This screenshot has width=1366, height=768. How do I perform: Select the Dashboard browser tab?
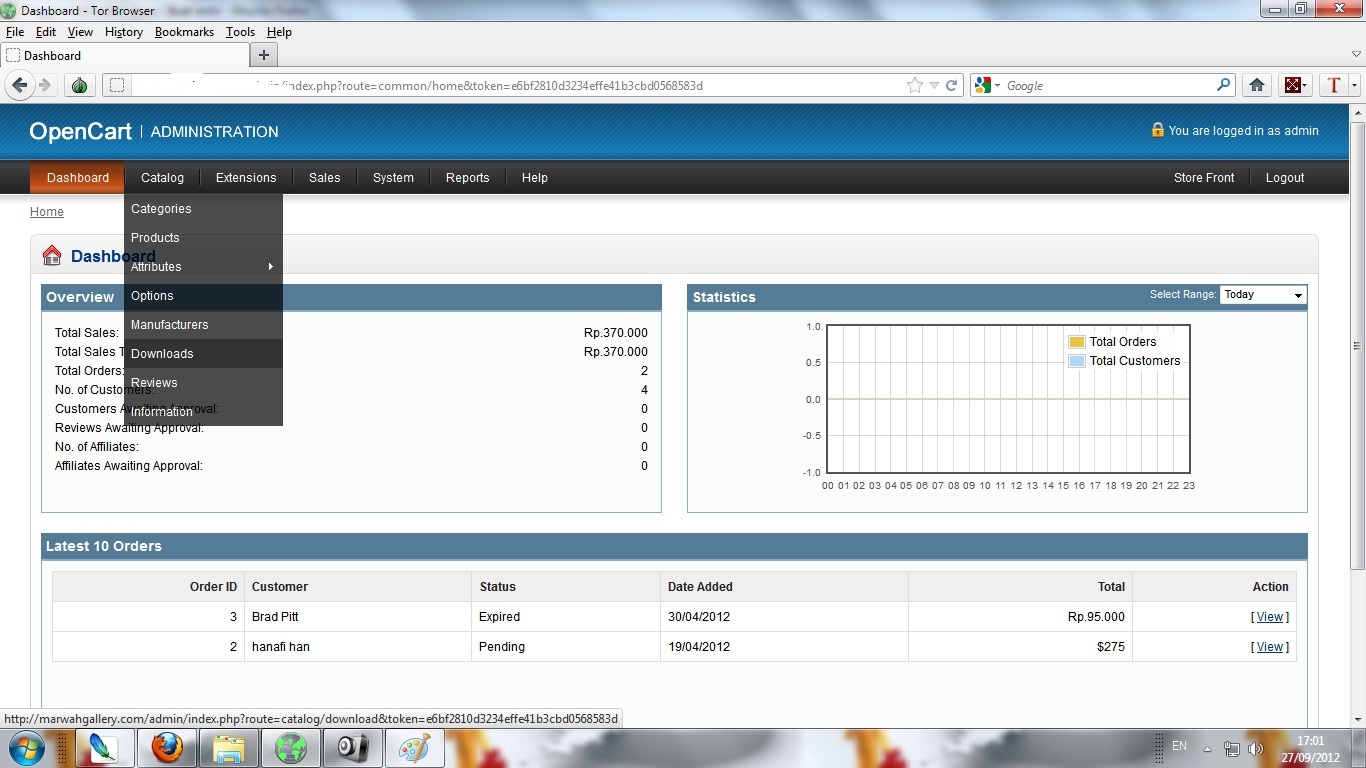tap(124, 55)
